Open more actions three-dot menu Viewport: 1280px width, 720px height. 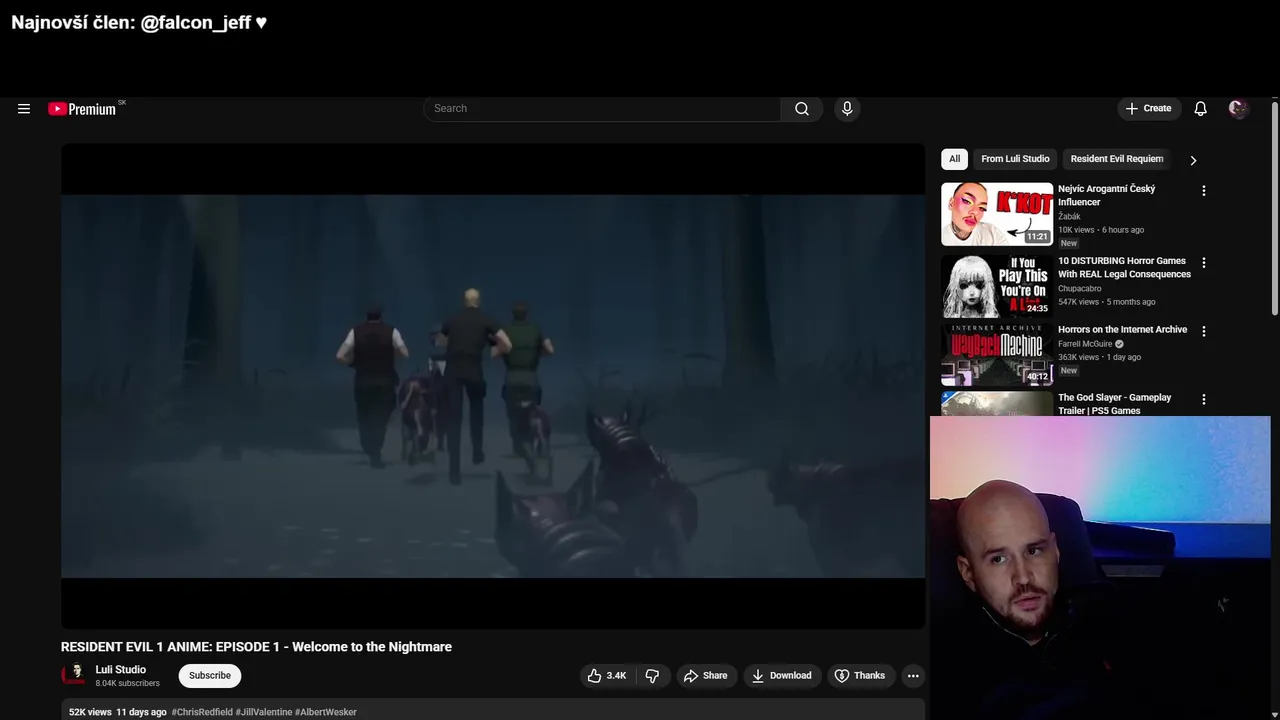point(913,676)
